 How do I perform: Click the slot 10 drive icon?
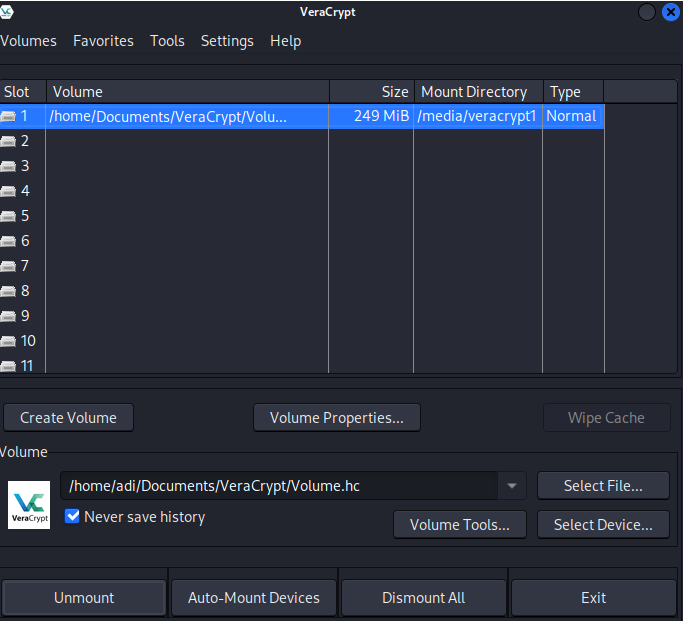(8, 341)
